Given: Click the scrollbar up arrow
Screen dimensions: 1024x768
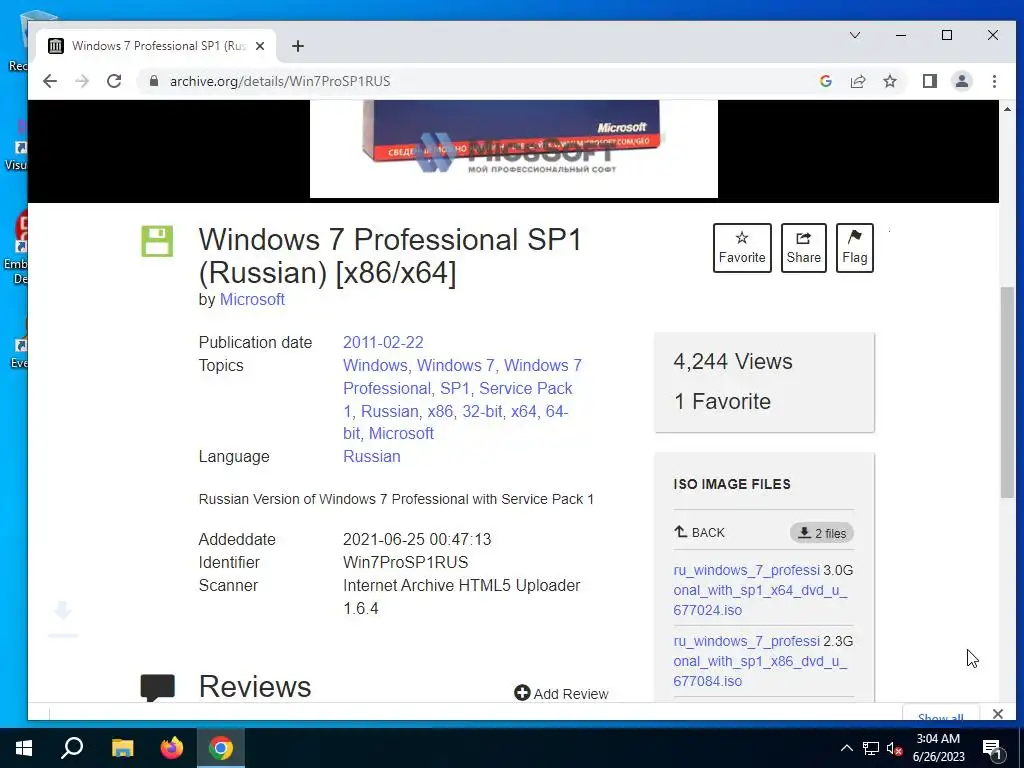Looking at the screenshot, I should tap(1006, 109).
